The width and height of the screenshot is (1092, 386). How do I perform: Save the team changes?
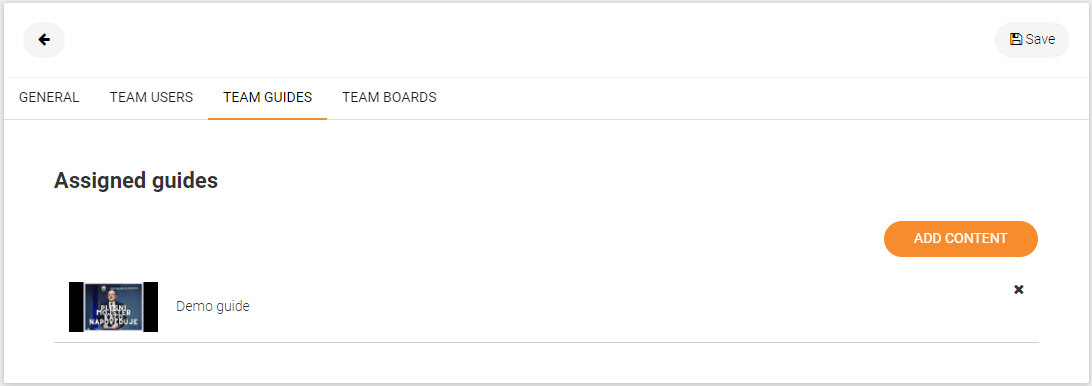(x=1032, y=40)
